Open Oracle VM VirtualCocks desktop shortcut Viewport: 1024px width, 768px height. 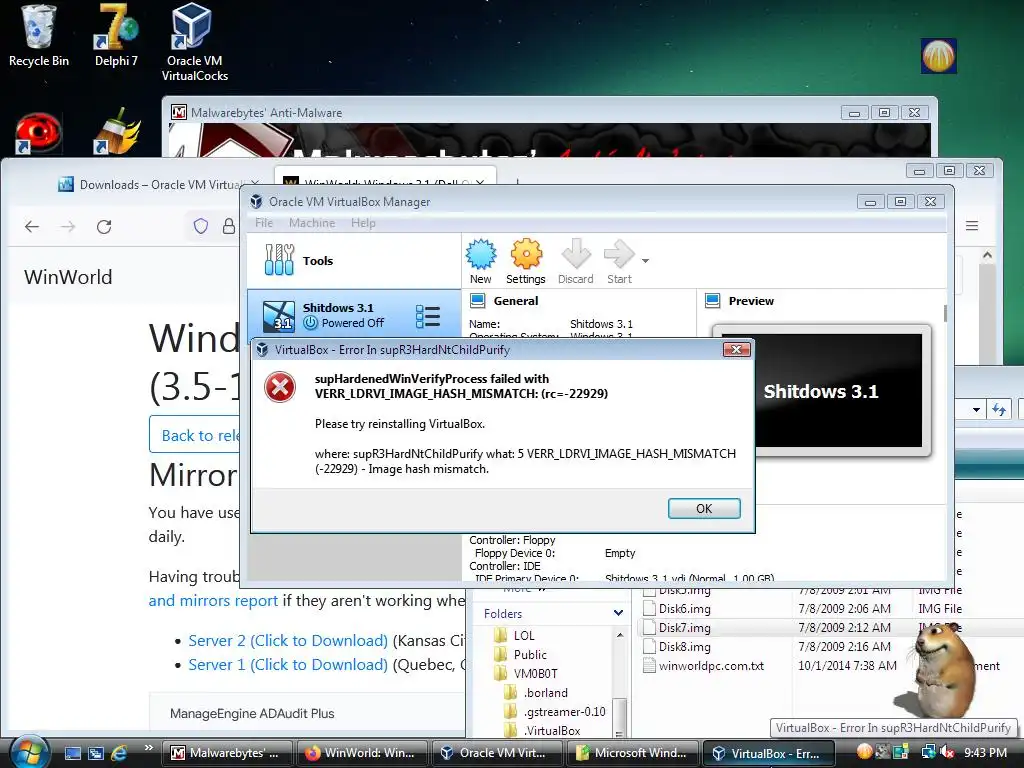coord(194,43)
